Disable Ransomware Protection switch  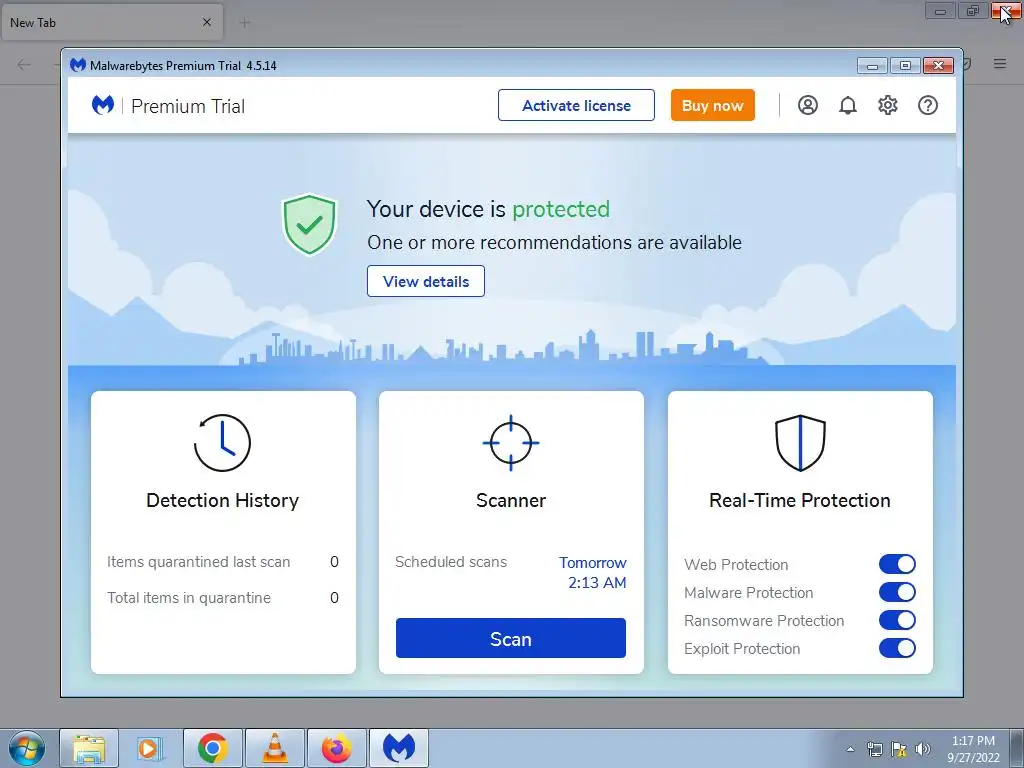897,620
